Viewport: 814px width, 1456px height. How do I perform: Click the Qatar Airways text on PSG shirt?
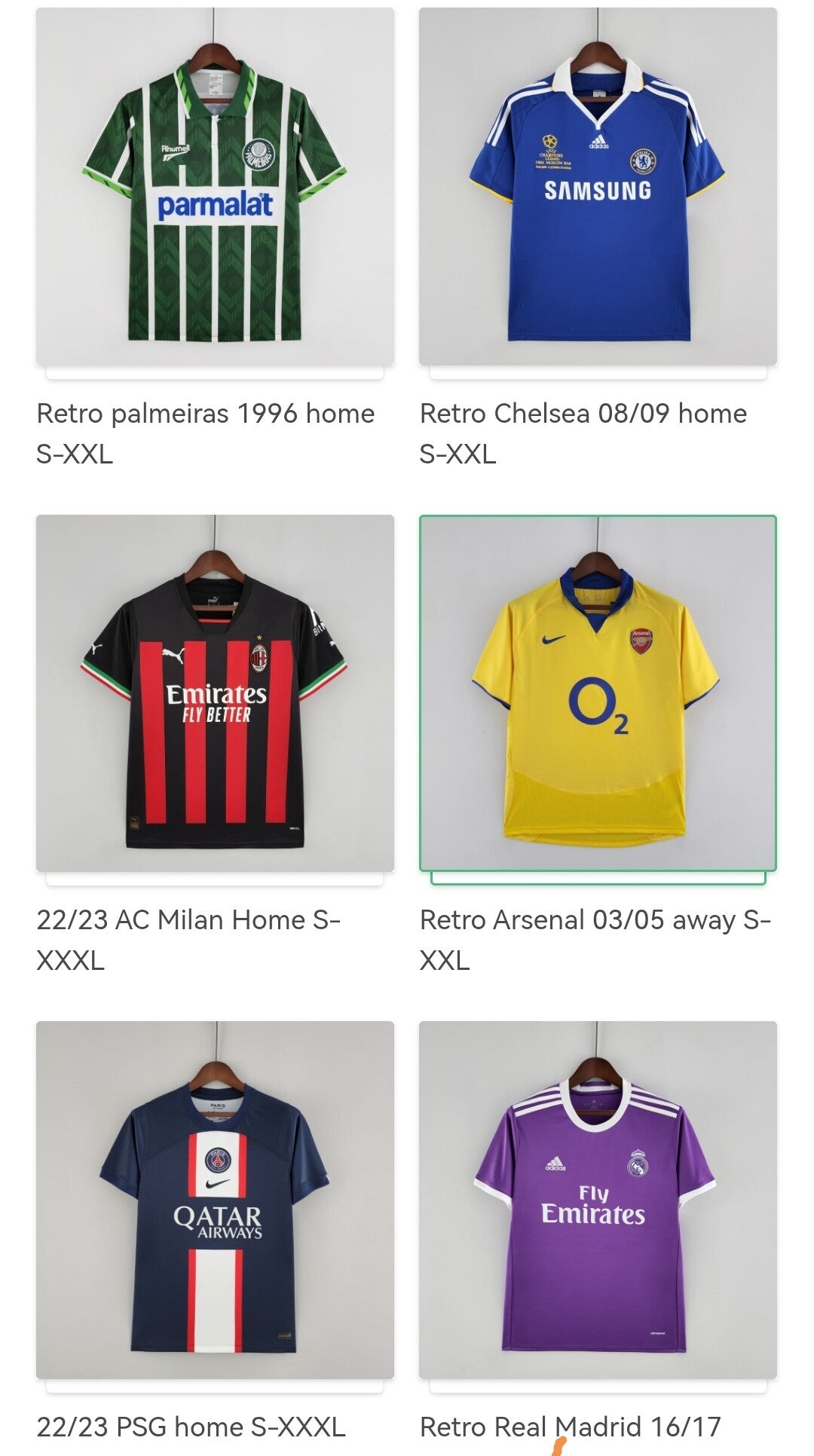click(x=217, y=1222)
